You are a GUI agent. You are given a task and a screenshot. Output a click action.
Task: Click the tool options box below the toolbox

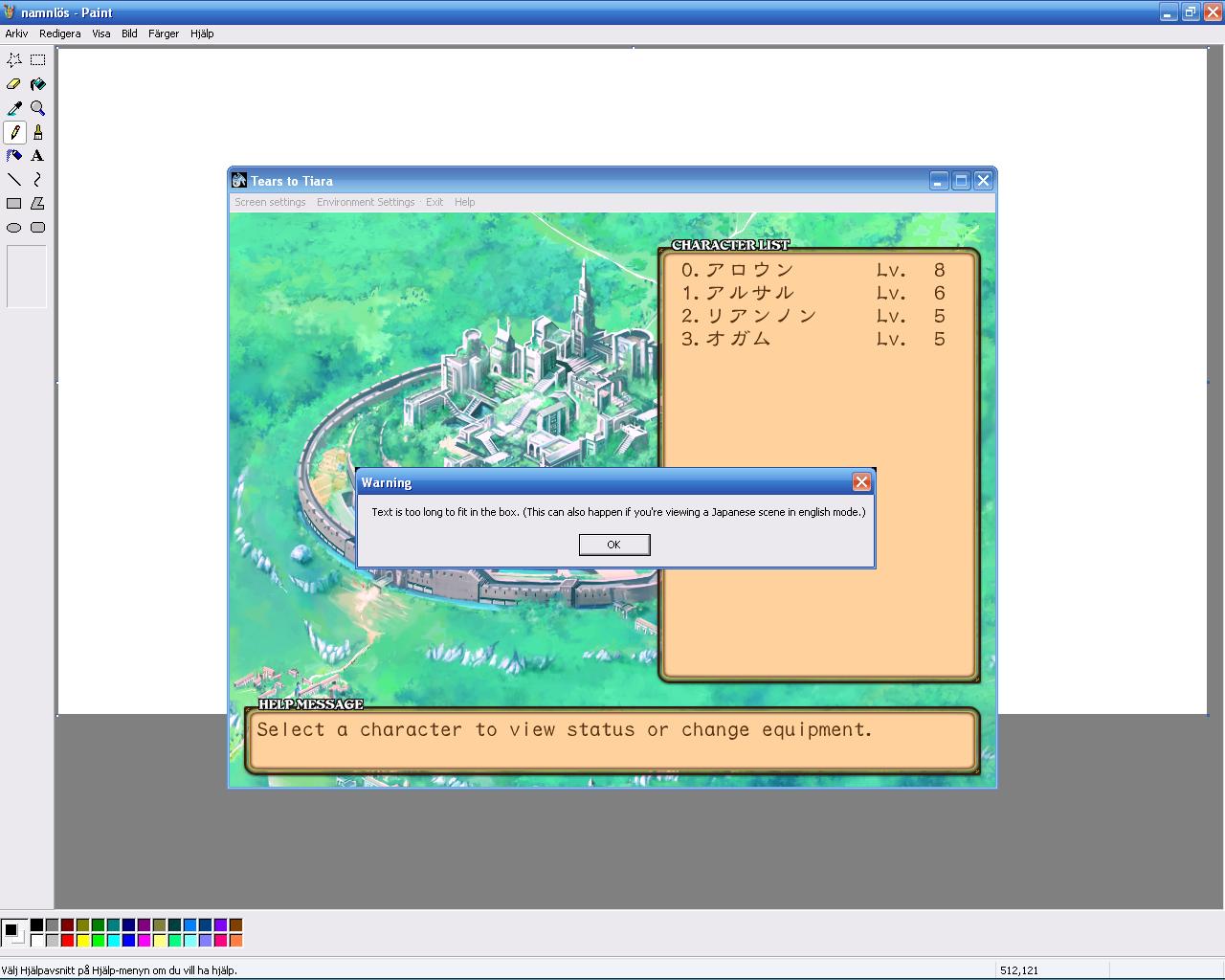[x=27, y=277]
